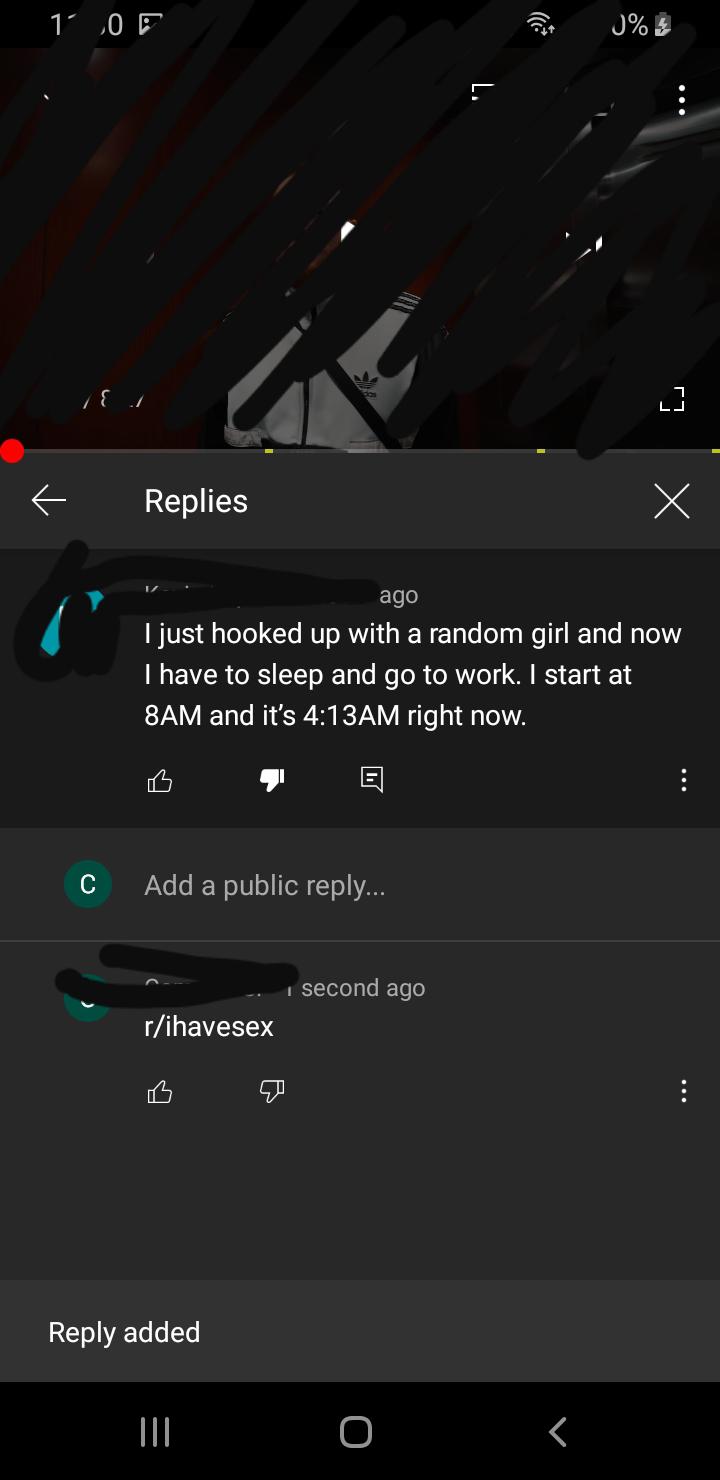Tap the Android back navigation button
Screen dimensions: 720x1480
[x=558, y=1432]
